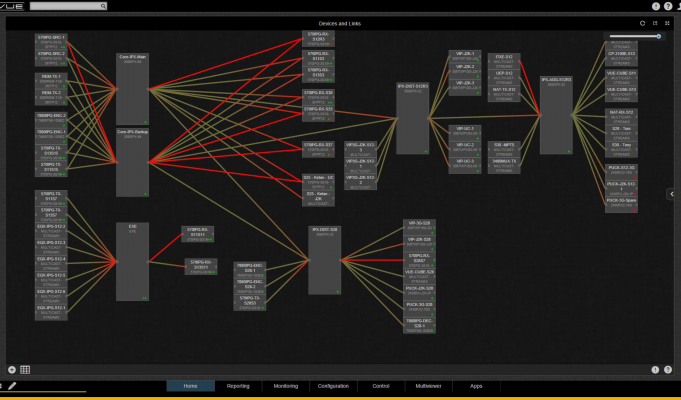This screenshot has height=400, width=681.
Task: Click the help icon at the panel bottom right
Action: (x=668, y=370)
